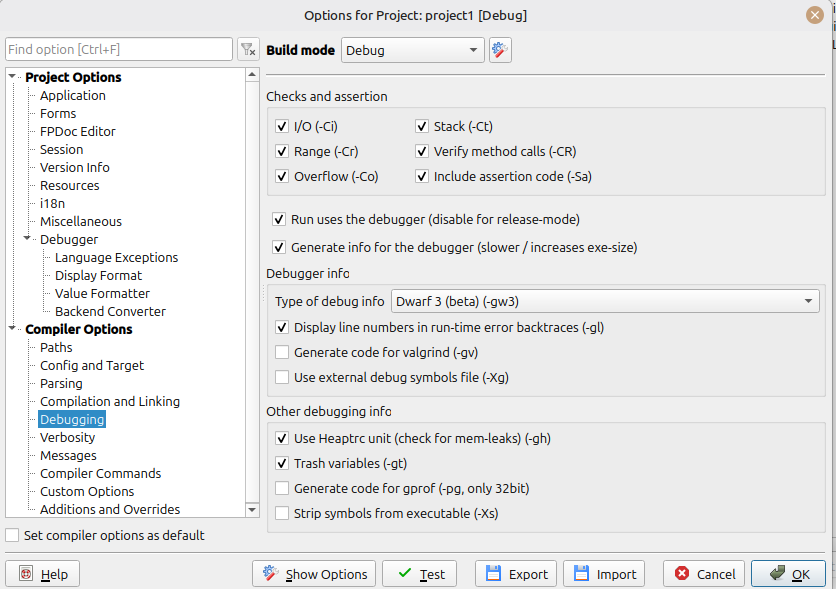Image resolution: width=836 pixels, height=589 pixels.
Task: Toggle Strip symbols from executable (-Xs)
Action: coord(282,514)
